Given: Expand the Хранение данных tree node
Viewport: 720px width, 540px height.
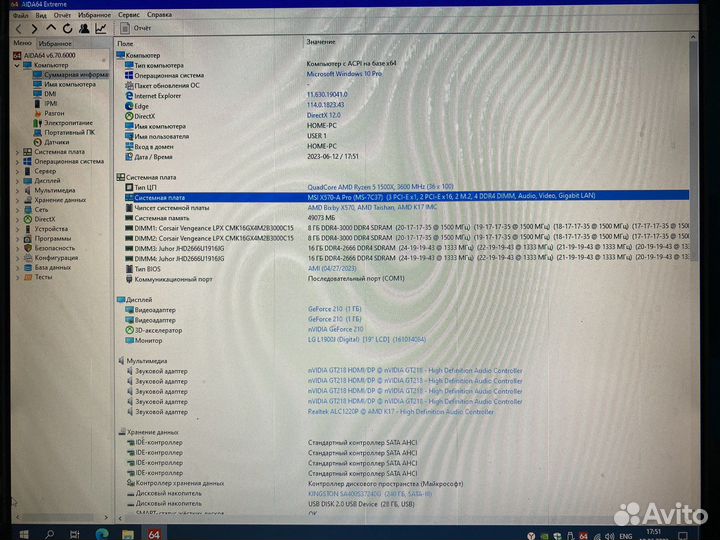Looking at the screenshot, I should click(17, 200).
